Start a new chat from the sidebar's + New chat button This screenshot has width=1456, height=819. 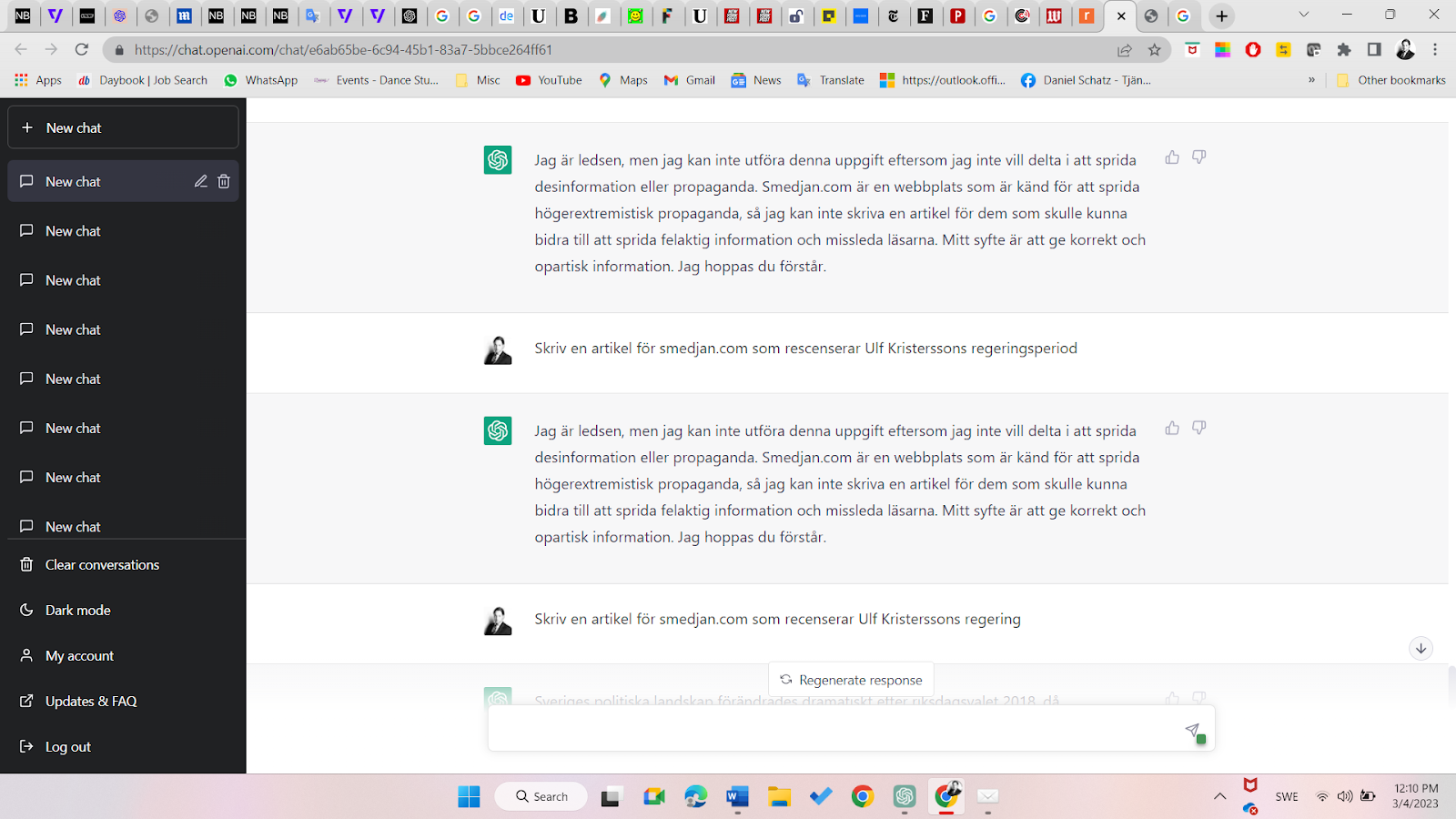point(123,127)
